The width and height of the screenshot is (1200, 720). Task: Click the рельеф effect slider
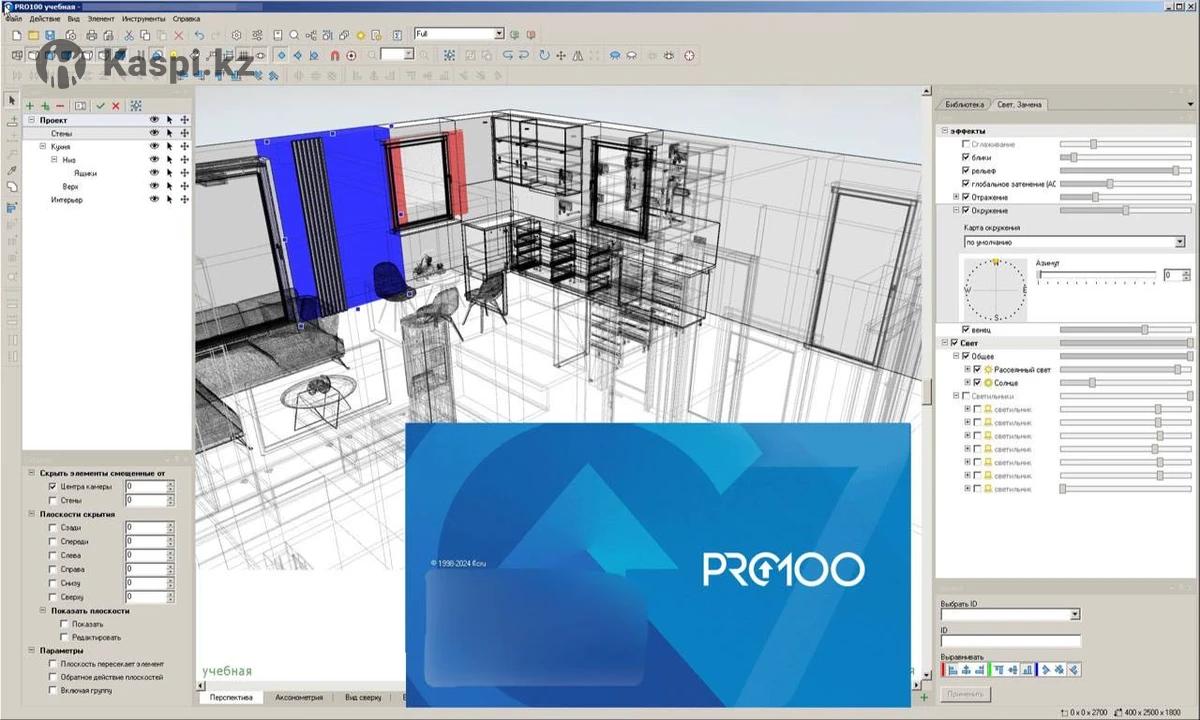[x=1125, y=171]
